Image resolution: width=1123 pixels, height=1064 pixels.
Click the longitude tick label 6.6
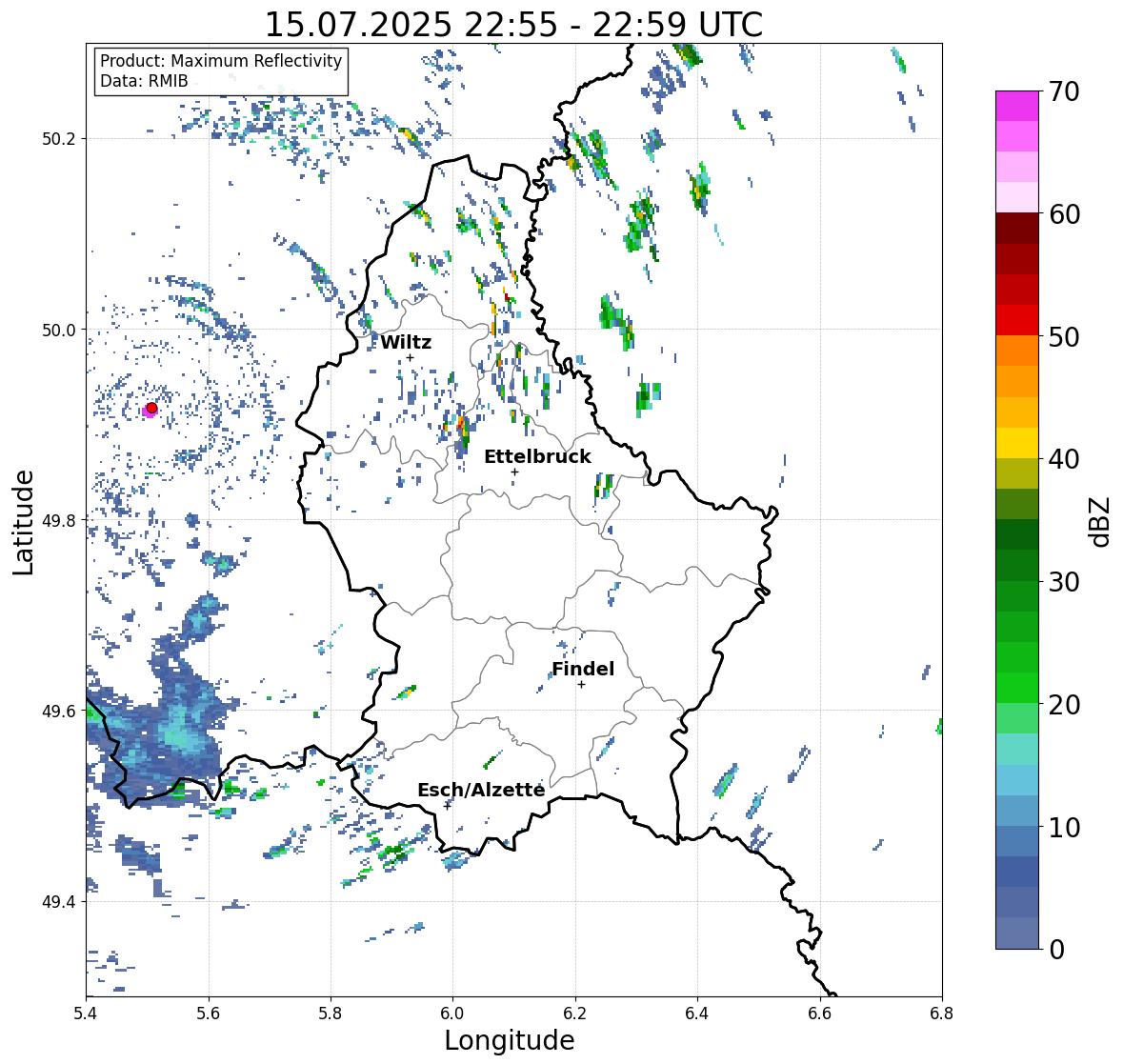point(820,1013)
